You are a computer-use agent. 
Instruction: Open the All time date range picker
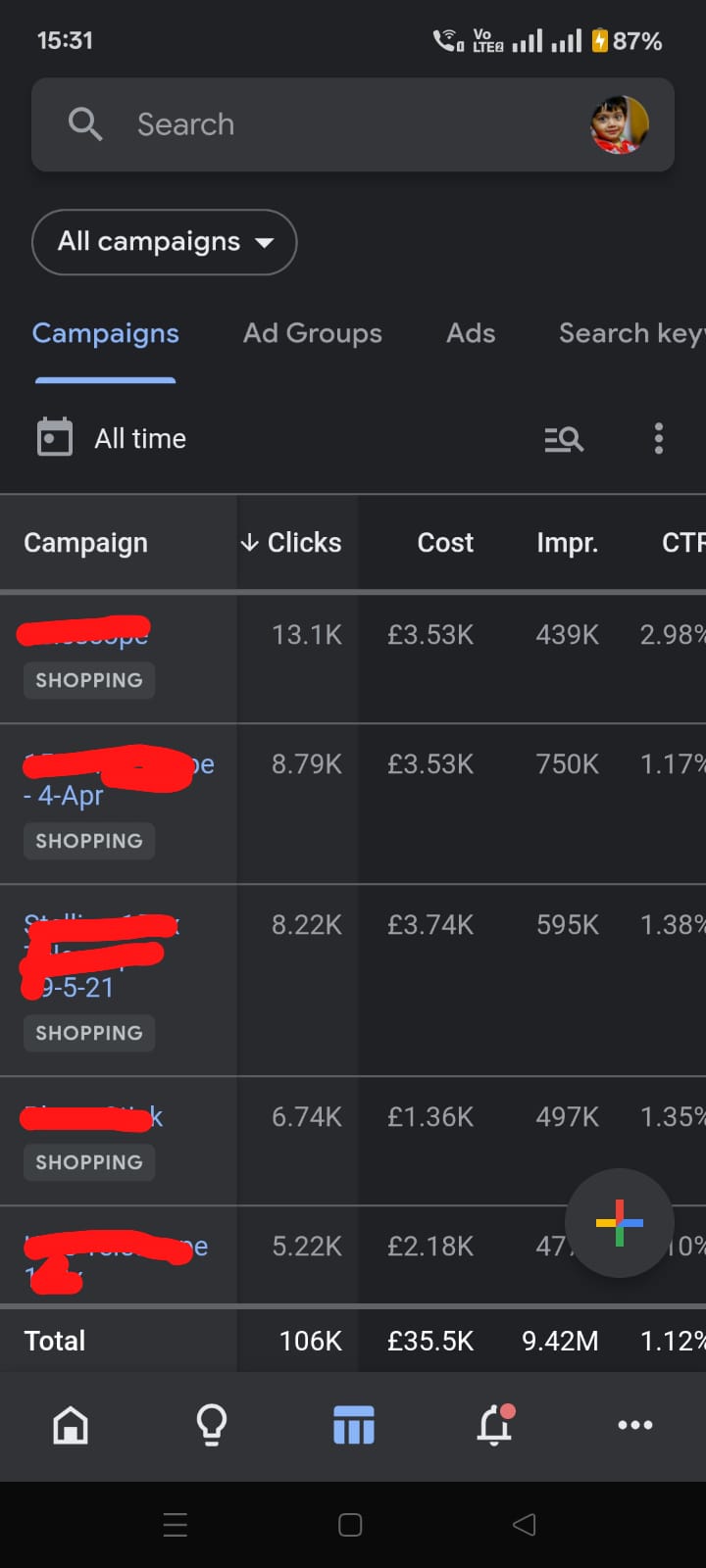(140, 438)
